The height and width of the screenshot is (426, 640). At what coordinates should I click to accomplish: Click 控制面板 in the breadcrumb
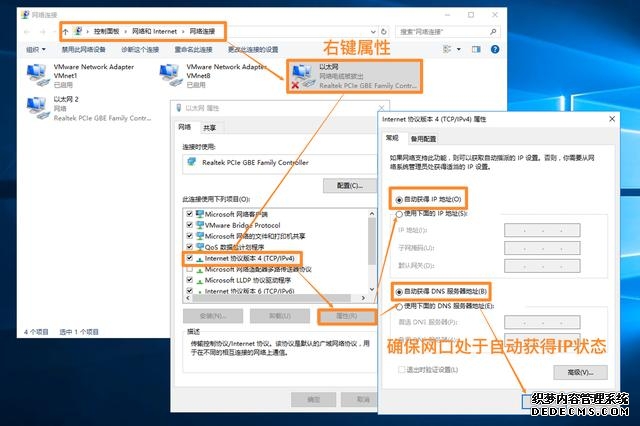pyautogui.click(x=107, y=31)
